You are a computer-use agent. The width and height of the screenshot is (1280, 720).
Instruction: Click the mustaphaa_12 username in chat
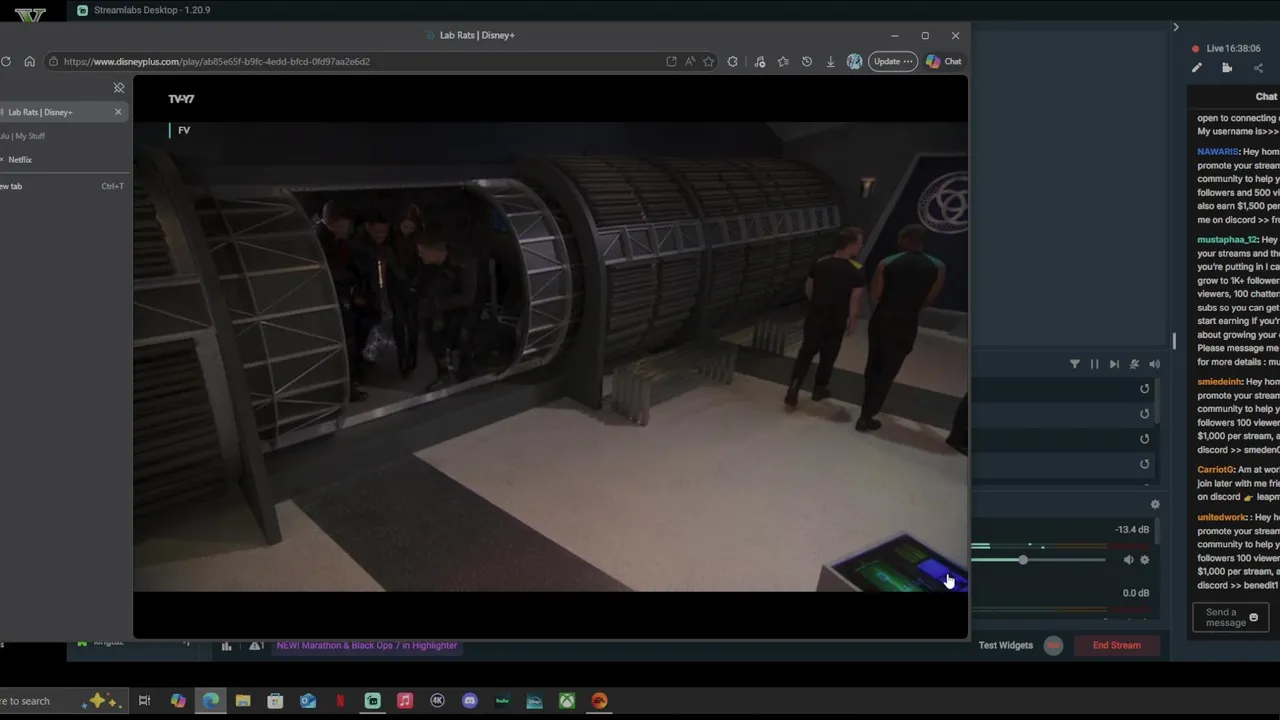1226,240
